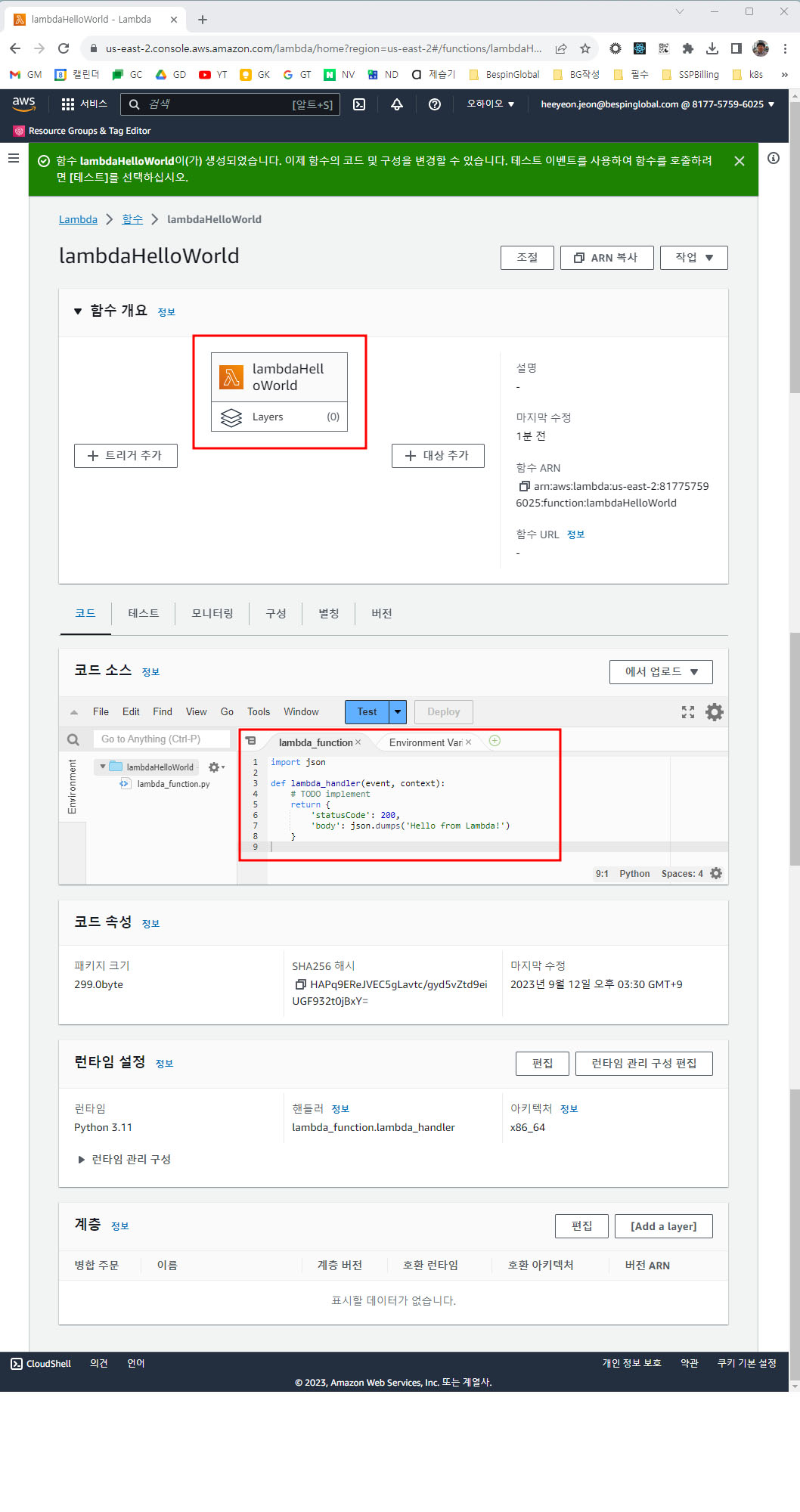Open CloudShell from the footer
This screenshot has height=1512, width=800.
tap(41, 1364)
